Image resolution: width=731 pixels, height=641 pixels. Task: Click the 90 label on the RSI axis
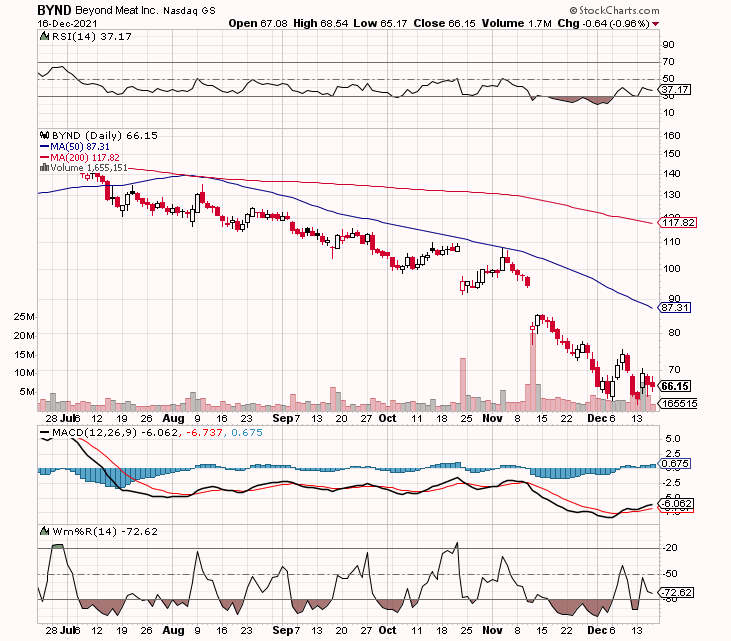(669, 45)
